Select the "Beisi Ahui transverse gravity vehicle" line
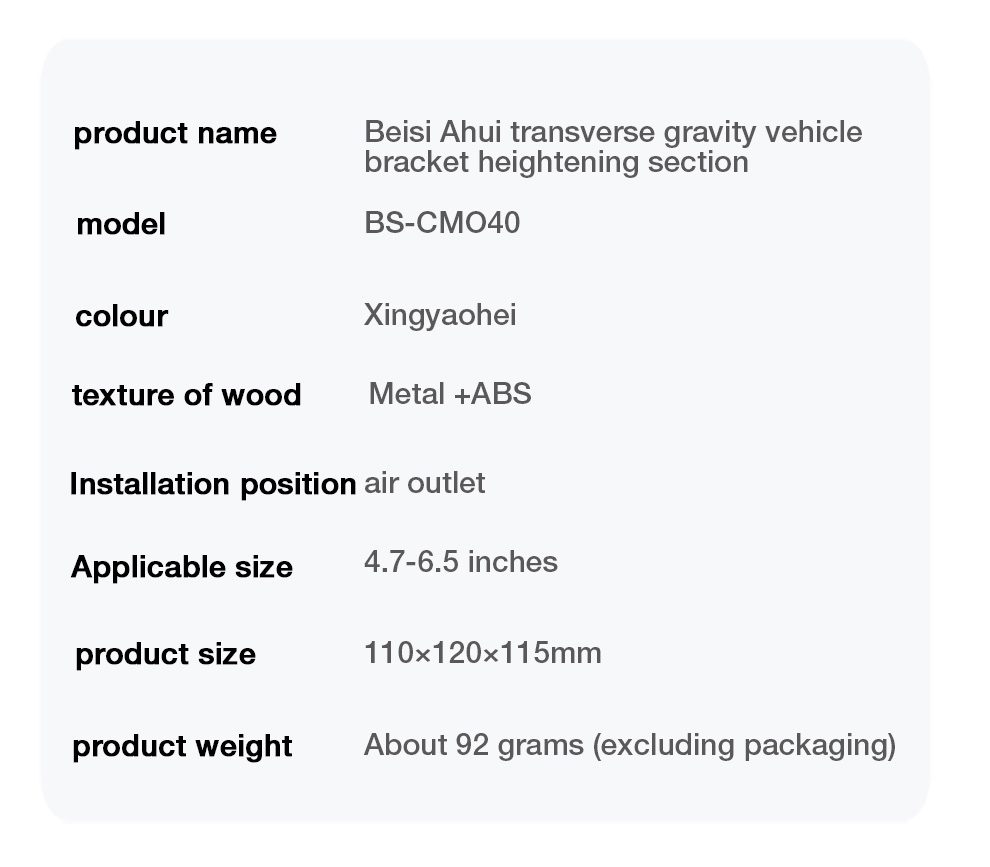The image size is (990, 867). click(x=612, y=132)
